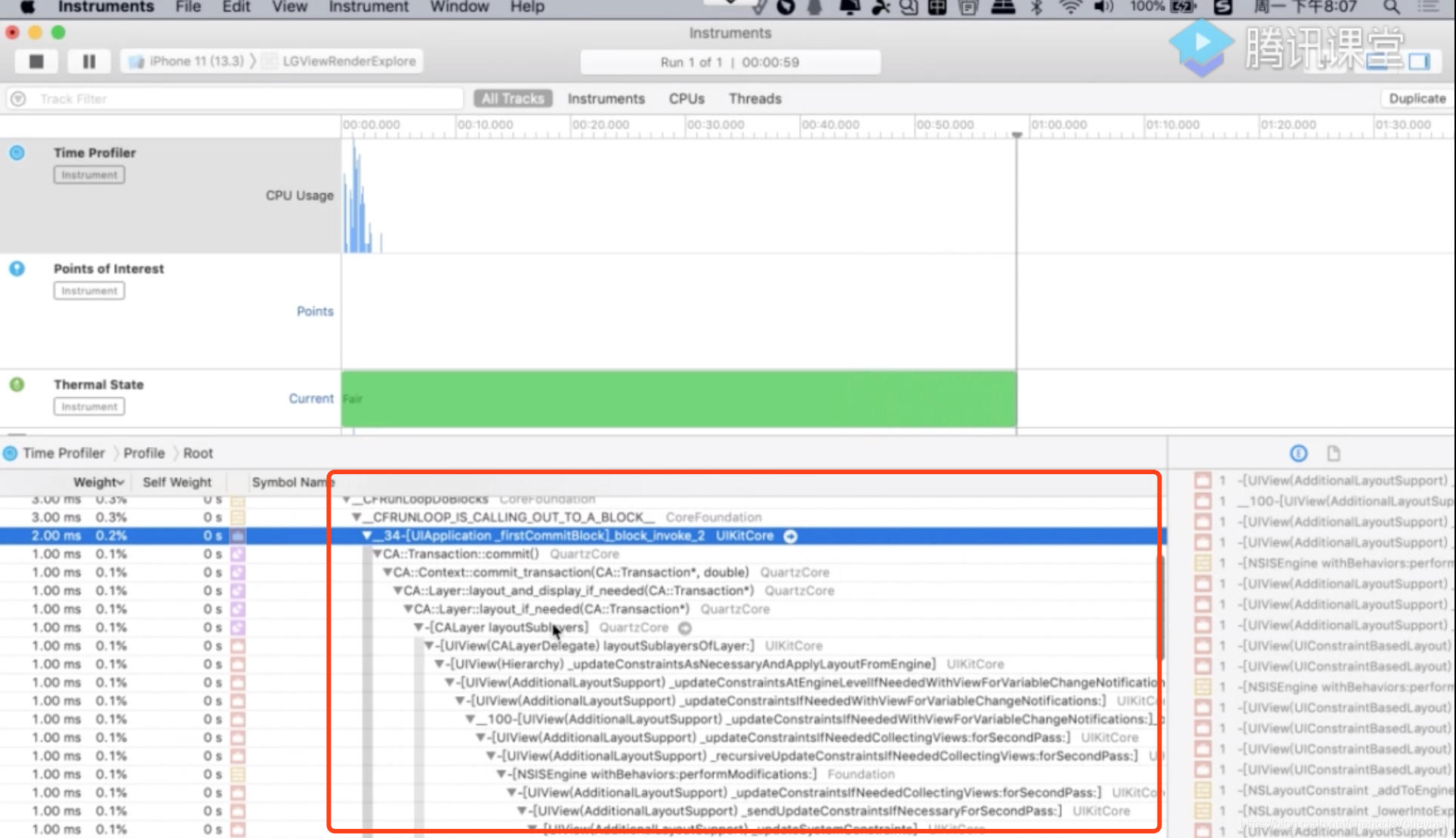Select the Thermal State instrument icon
This screenshot has height=838, width=1456.
pos(17,384)
